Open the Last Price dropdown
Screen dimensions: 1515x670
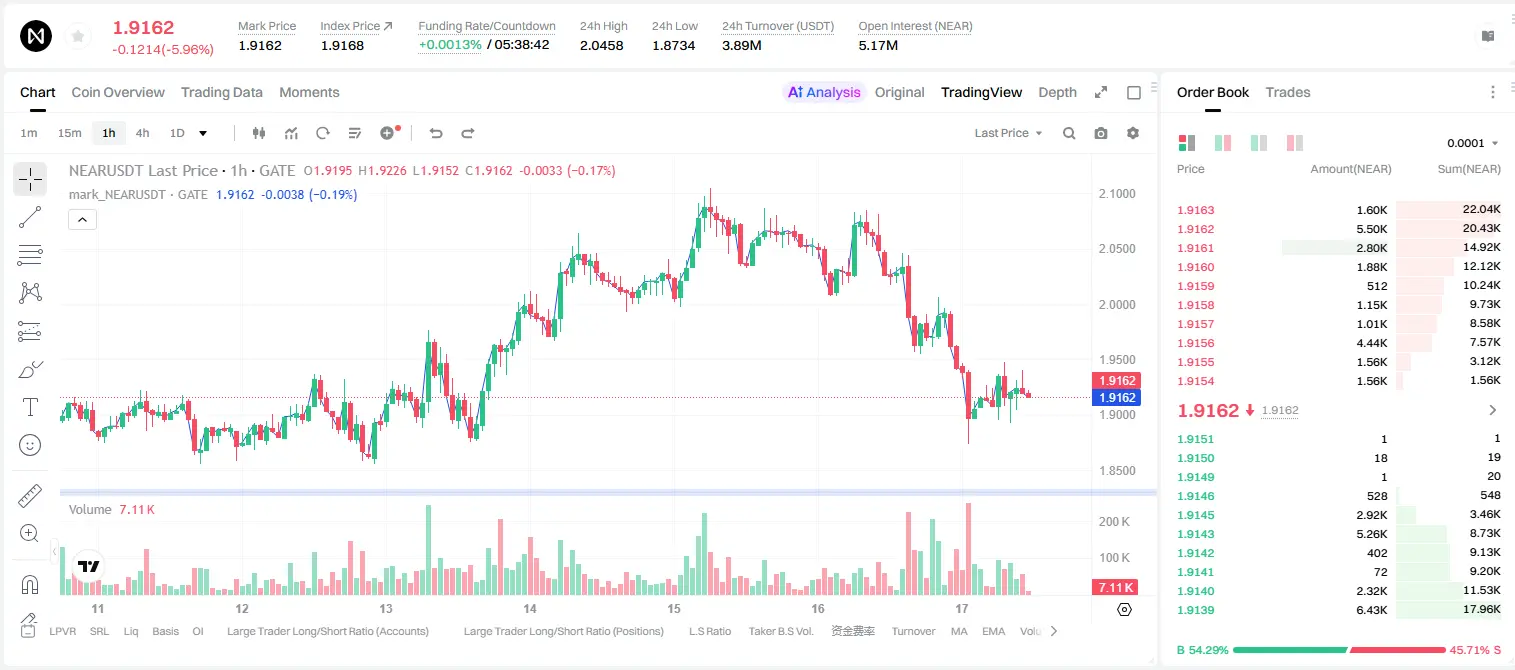pyautogui.click(x=1009, y=133)
